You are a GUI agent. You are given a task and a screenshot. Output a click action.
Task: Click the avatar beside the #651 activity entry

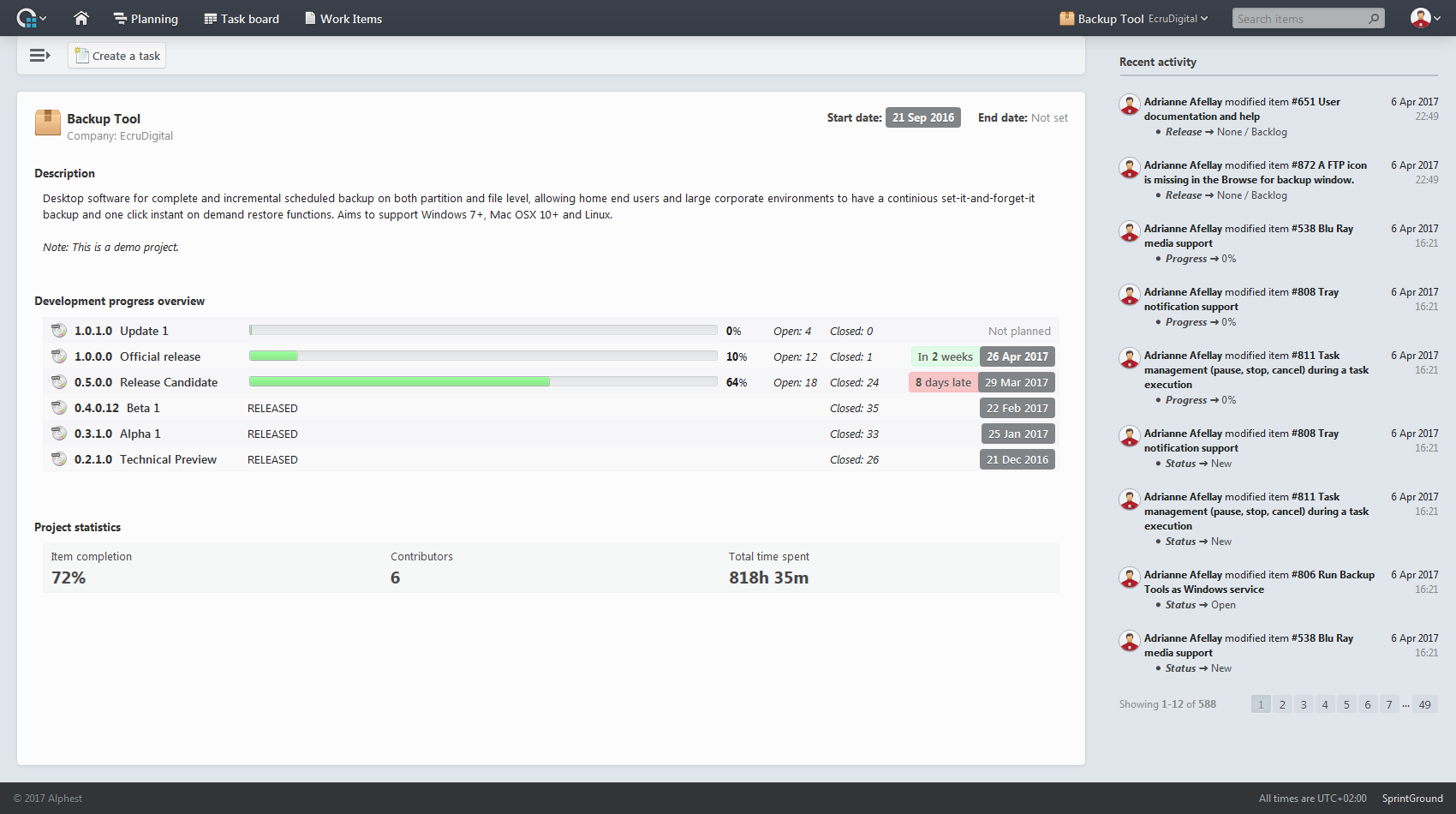tap(1130, 105)
